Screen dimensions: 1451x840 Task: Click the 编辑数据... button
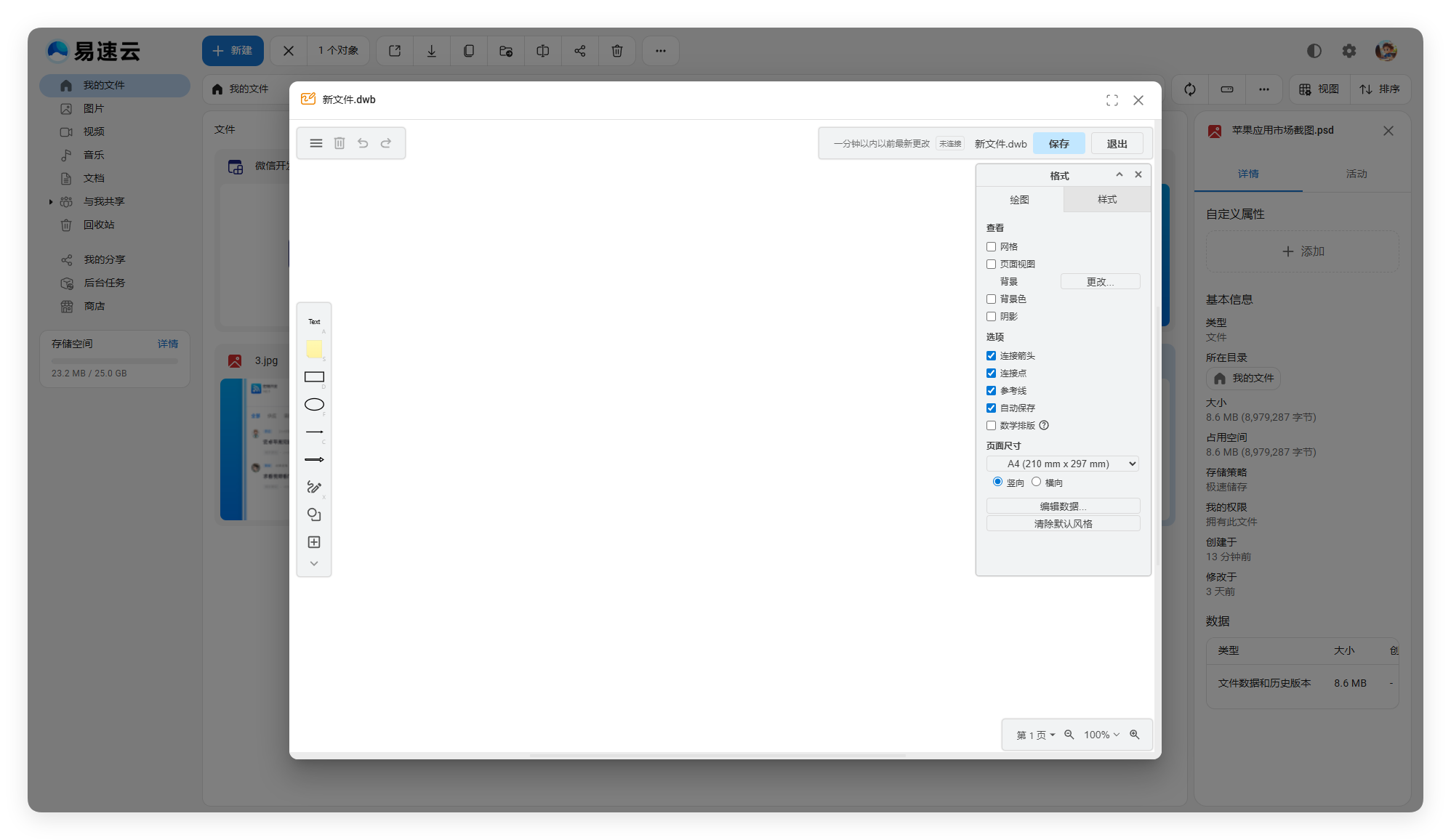point(1063,506)
